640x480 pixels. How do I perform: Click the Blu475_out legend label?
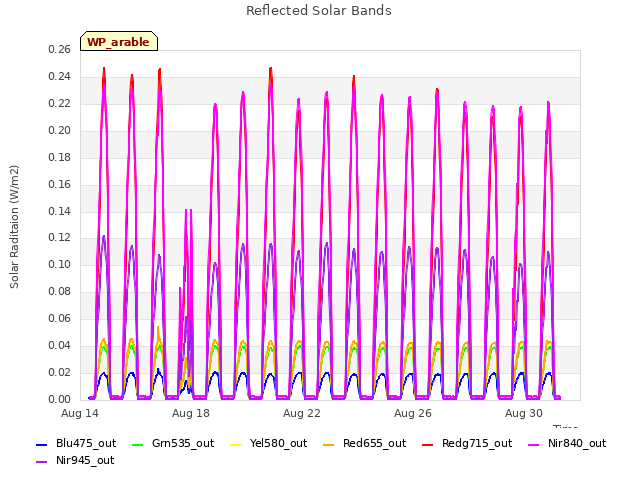[86, 443]
